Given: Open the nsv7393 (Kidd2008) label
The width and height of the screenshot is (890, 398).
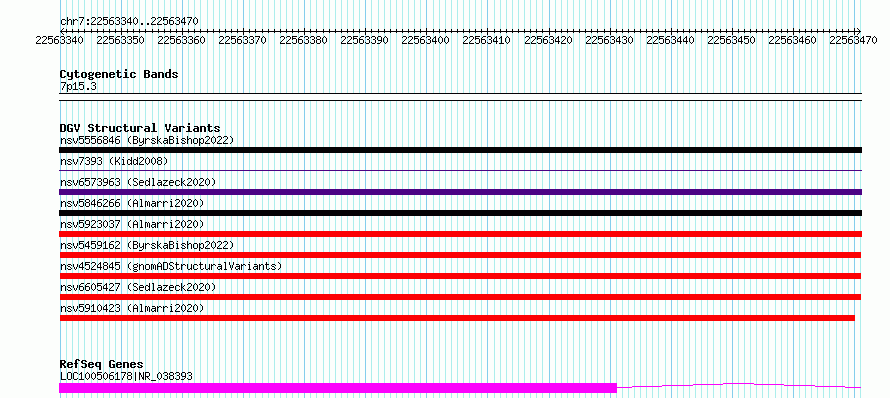Looking at the screenshot, I should (114, 161).
